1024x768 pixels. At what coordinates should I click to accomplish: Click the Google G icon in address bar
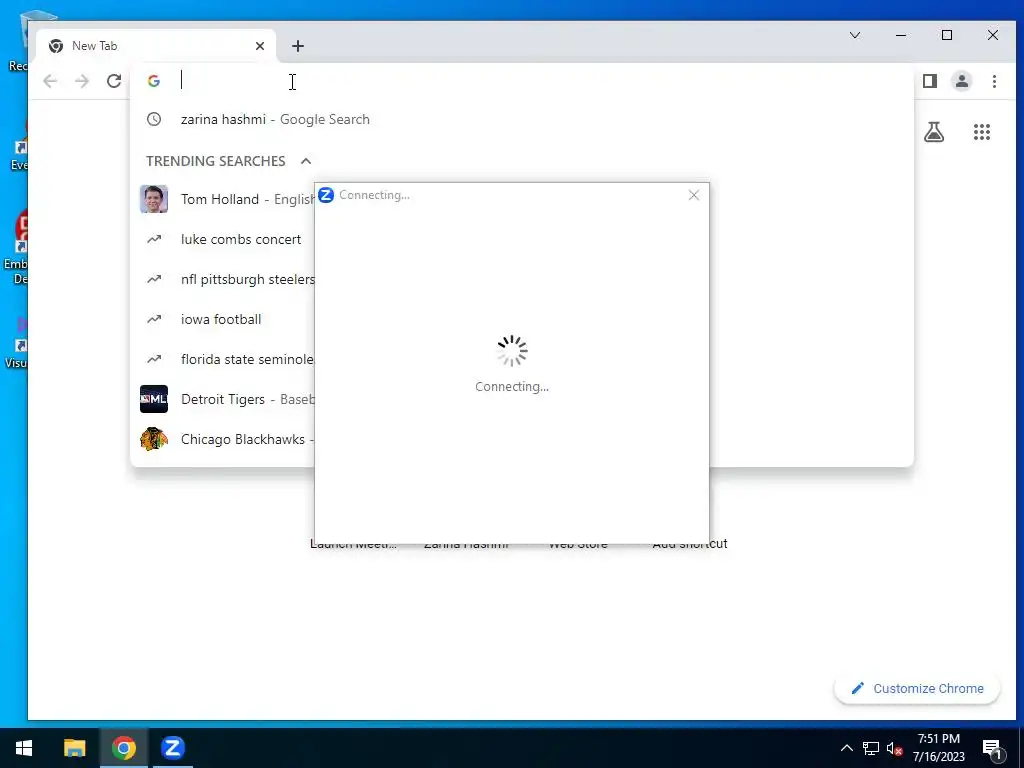(154, 81)
